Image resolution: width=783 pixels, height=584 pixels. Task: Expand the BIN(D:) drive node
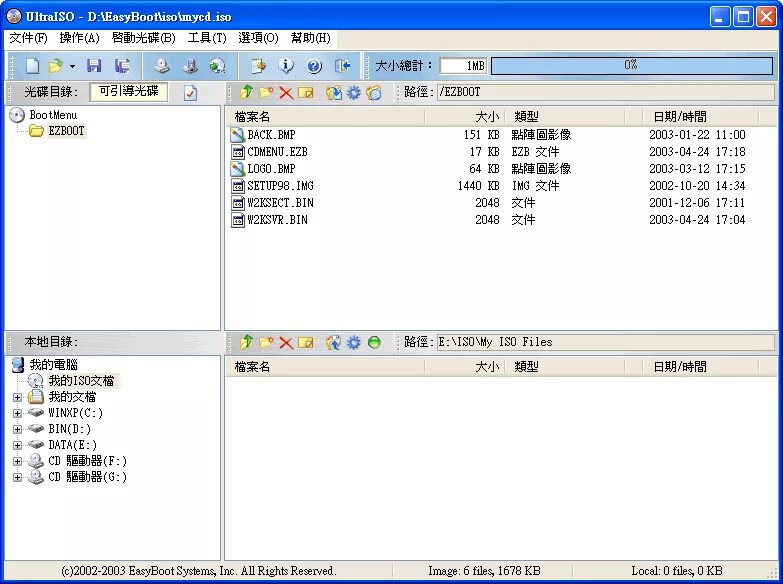point(17,430)
